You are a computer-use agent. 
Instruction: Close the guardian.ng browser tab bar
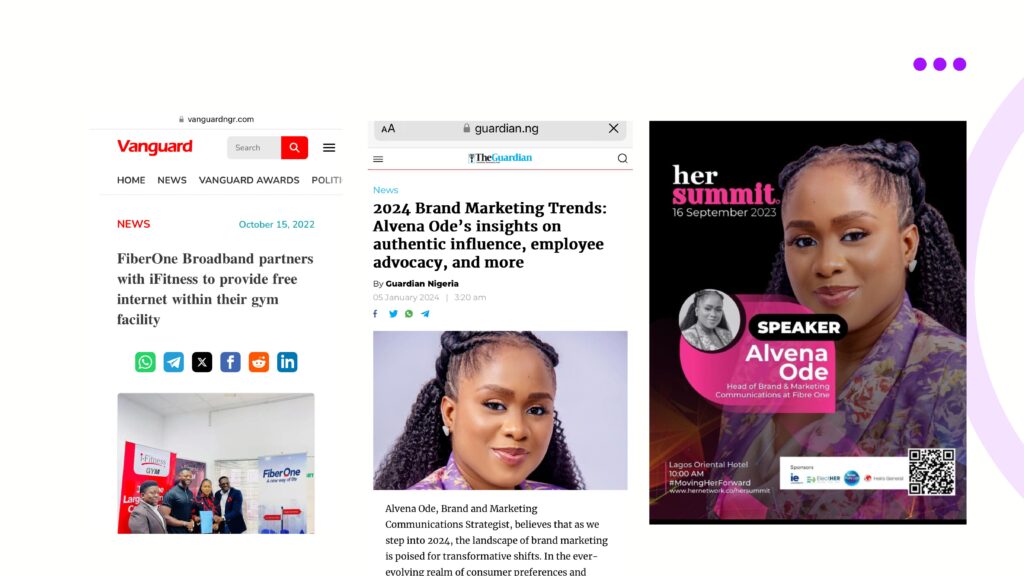pyautogui.click(x=613, y=129)
